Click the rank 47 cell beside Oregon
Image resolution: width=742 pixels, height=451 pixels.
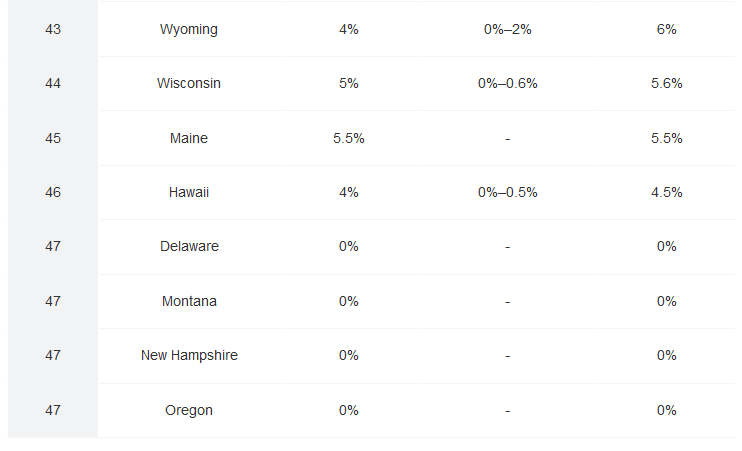[53, 410]
